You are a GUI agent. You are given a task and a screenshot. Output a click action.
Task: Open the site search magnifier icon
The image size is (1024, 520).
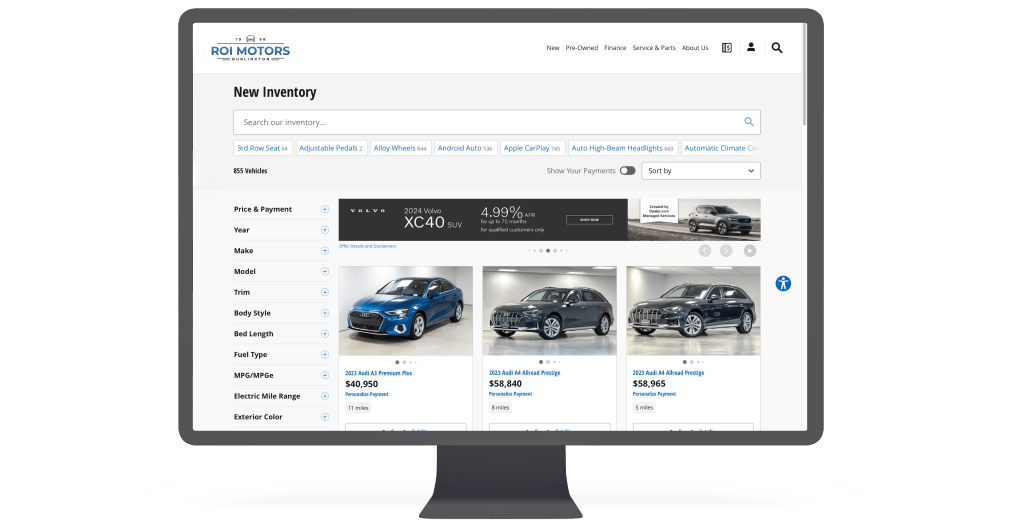tap(776, 48)
